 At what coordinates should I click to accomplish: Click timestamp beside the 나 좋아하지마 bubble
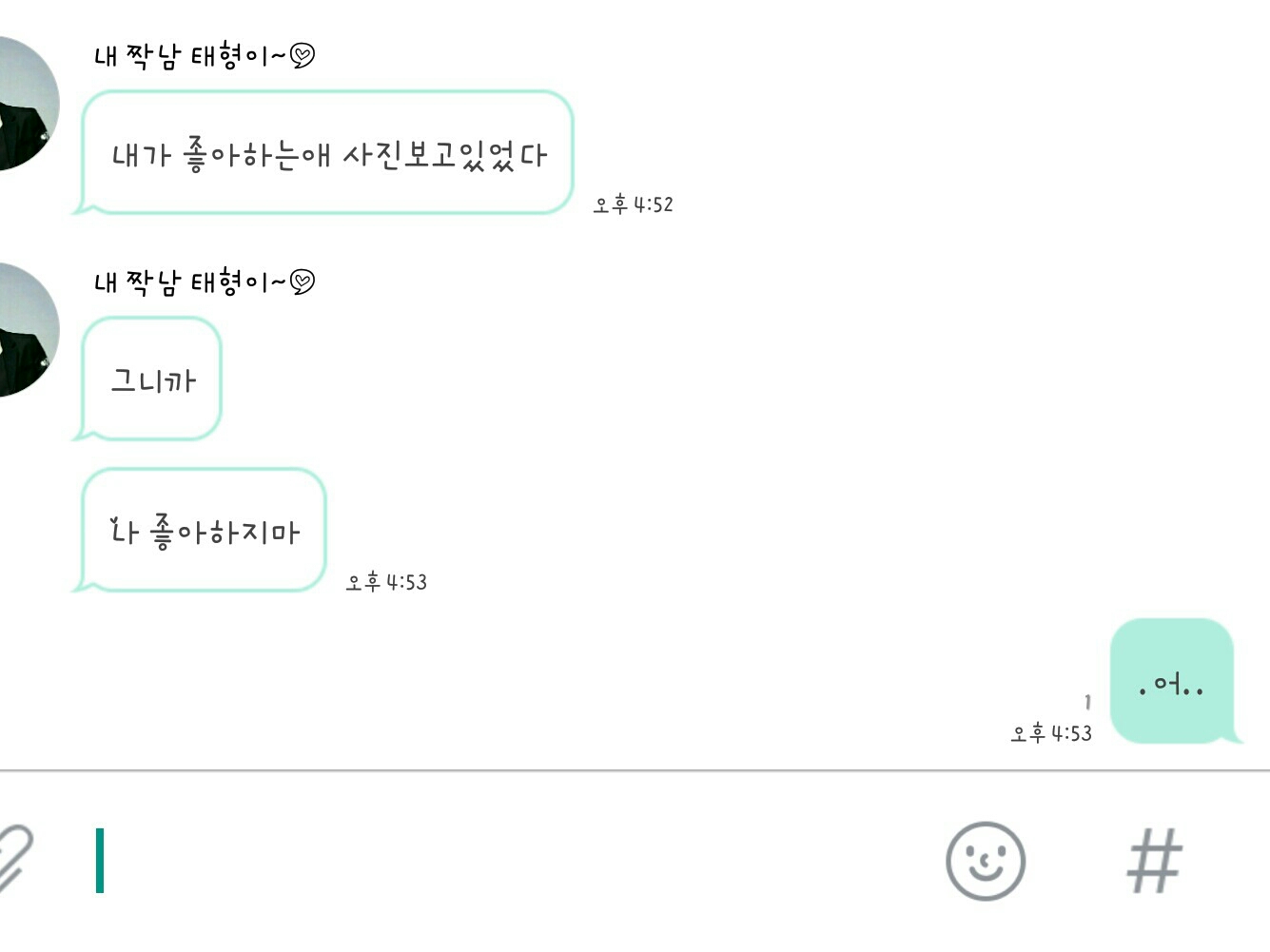[x=386, y=582]
